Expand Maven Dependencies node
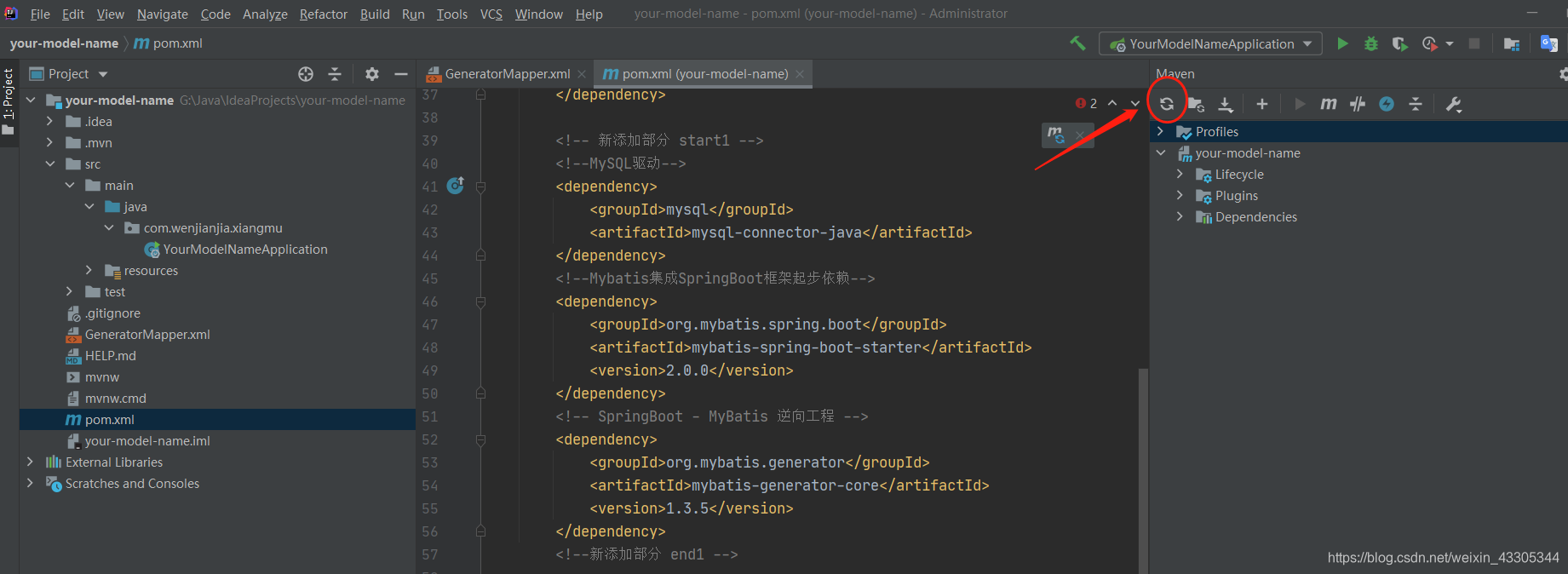The image size is (1568, 574). [x=1180, y=216]
